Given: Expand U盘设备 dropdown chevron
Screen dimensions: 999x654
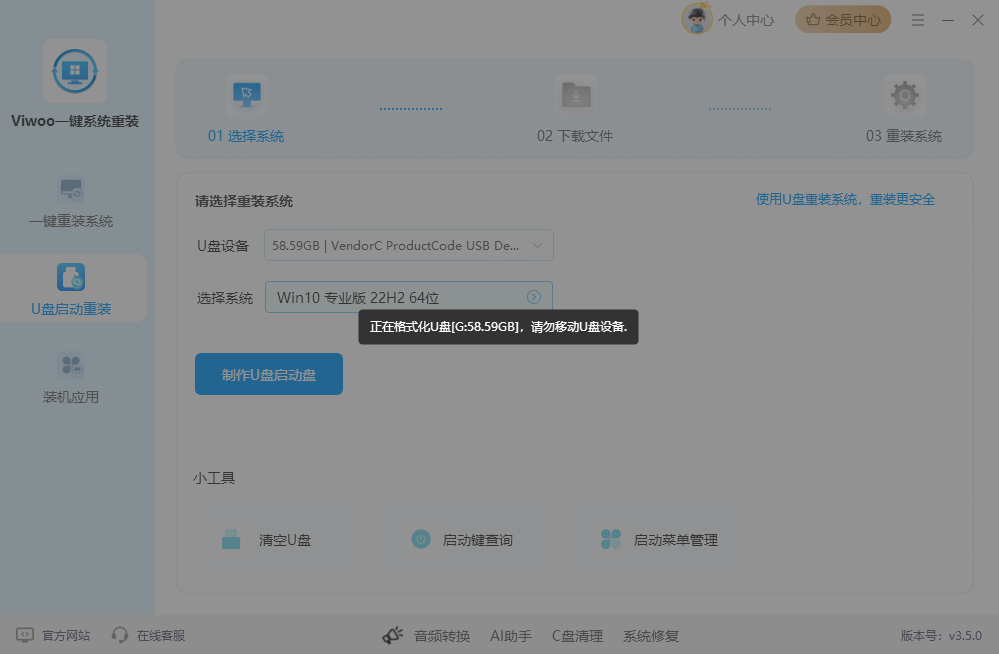Looking at the screenshot, I should (537, 245).
